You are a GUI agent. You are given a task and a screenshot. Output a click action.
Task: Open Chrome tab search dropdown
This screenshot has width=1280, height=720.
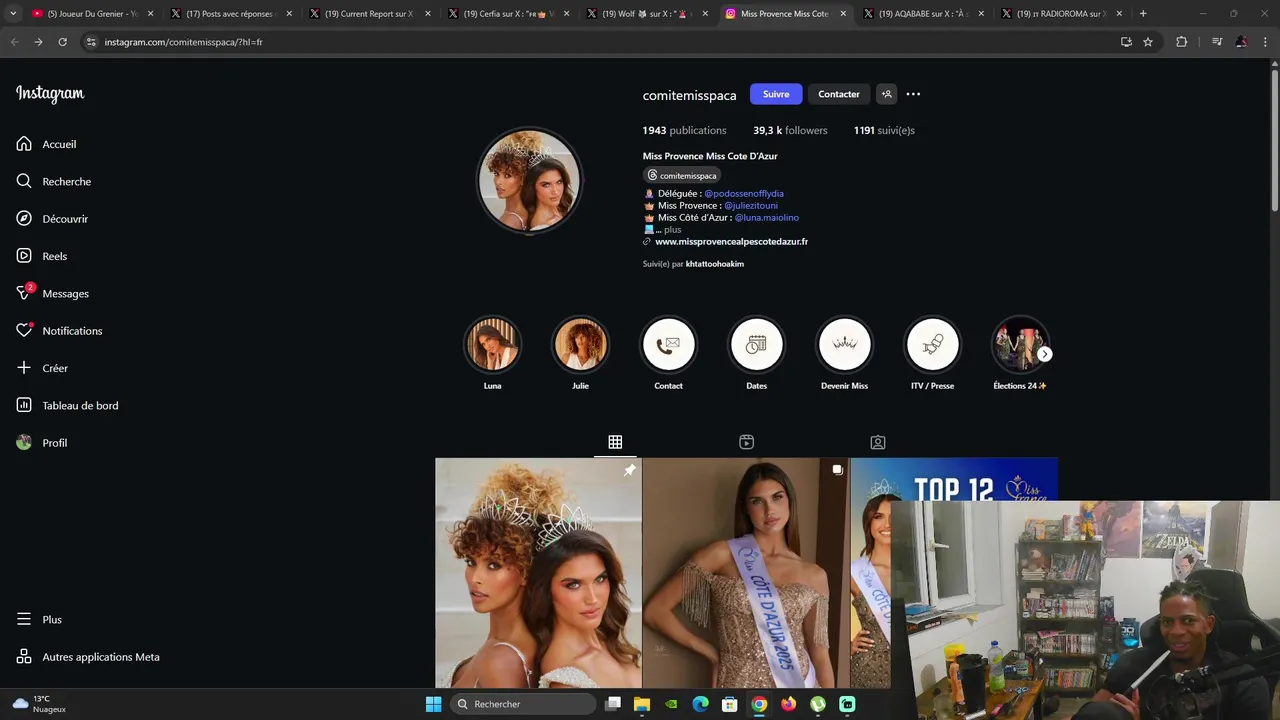click(x=13, y=14)
